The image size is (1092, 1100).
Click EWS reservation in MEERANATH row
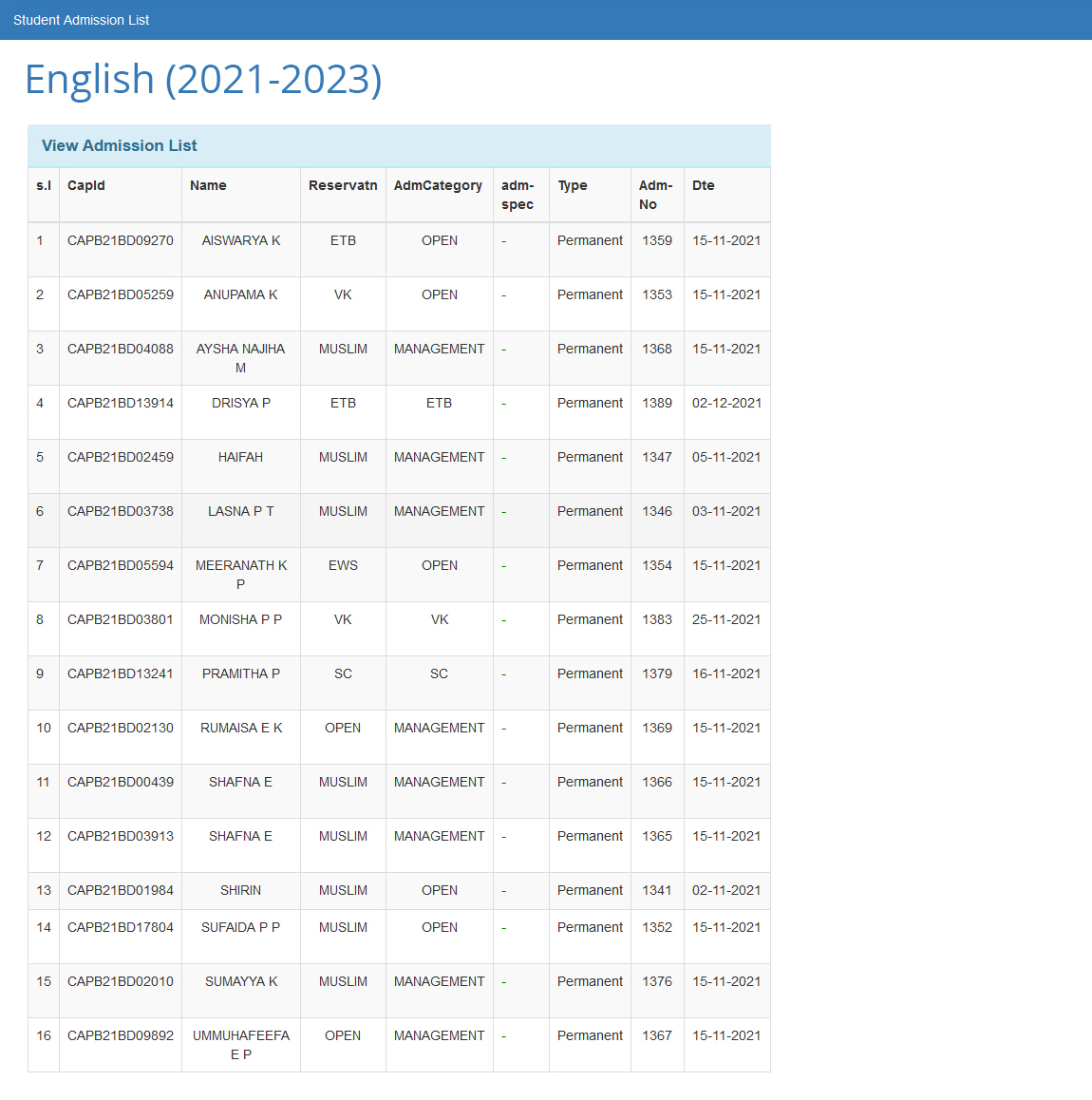pos(343,565)
